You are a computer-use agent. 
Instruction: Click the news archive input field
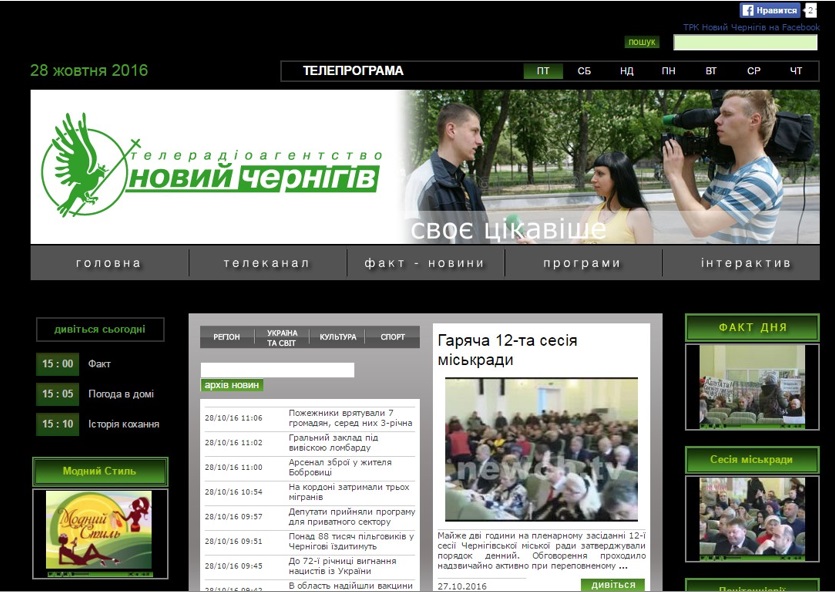coord(277,370)
